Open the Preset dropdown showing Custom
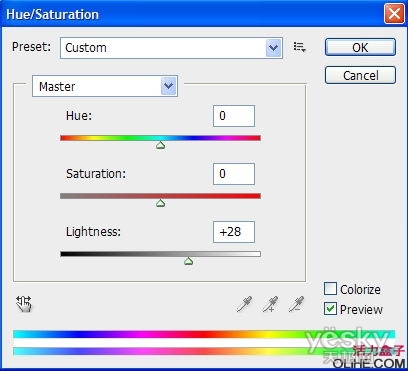Viewport: 408px width, 371px height. (x=171, y=48)
